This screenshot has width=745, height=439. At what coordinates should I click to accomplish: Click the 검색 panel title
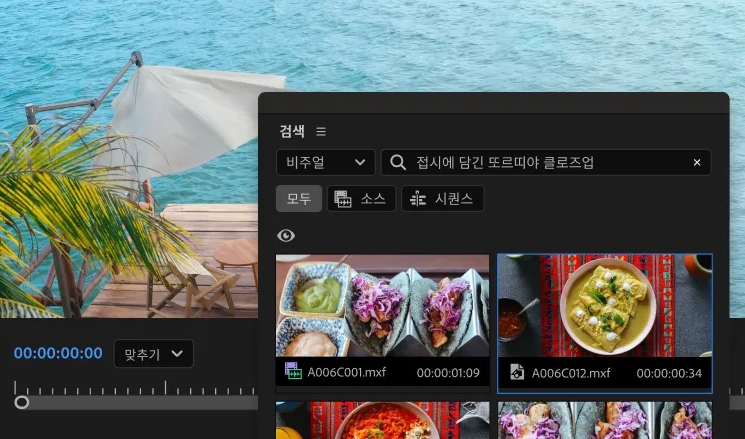point(292,131)
